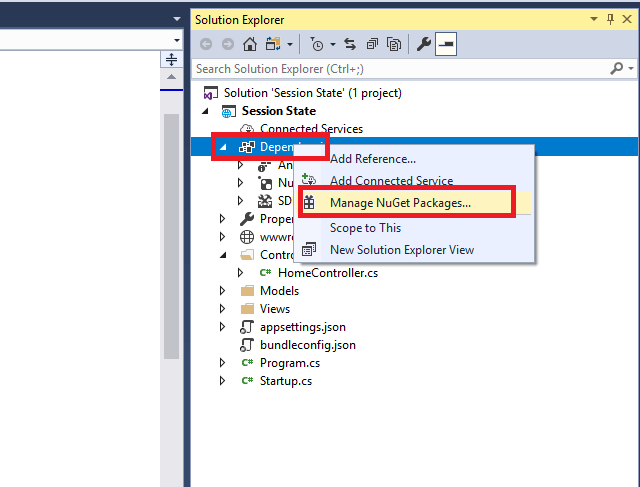Click the Connected Services cloud icon
The width and height of the screenshot is (640, 487).
click(247, 129)
